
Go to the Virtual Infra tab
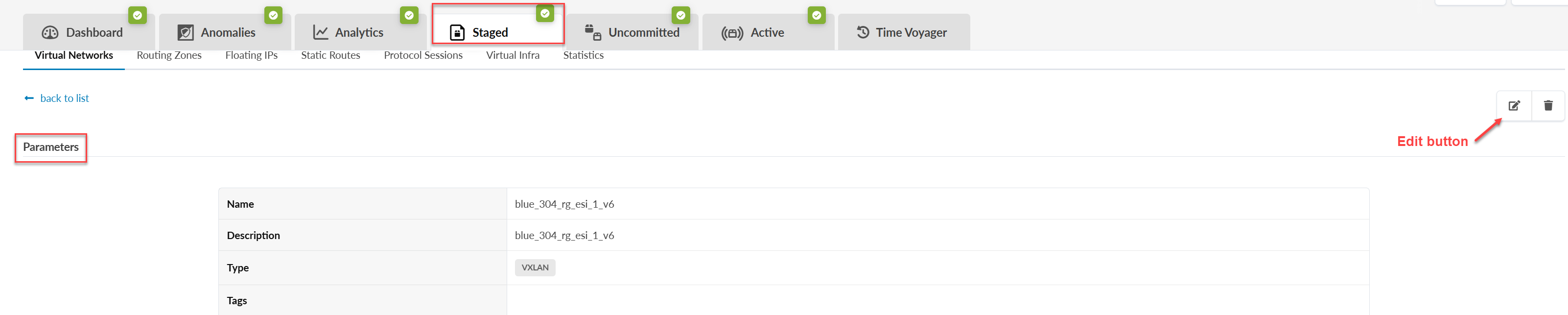coord(513,55)
